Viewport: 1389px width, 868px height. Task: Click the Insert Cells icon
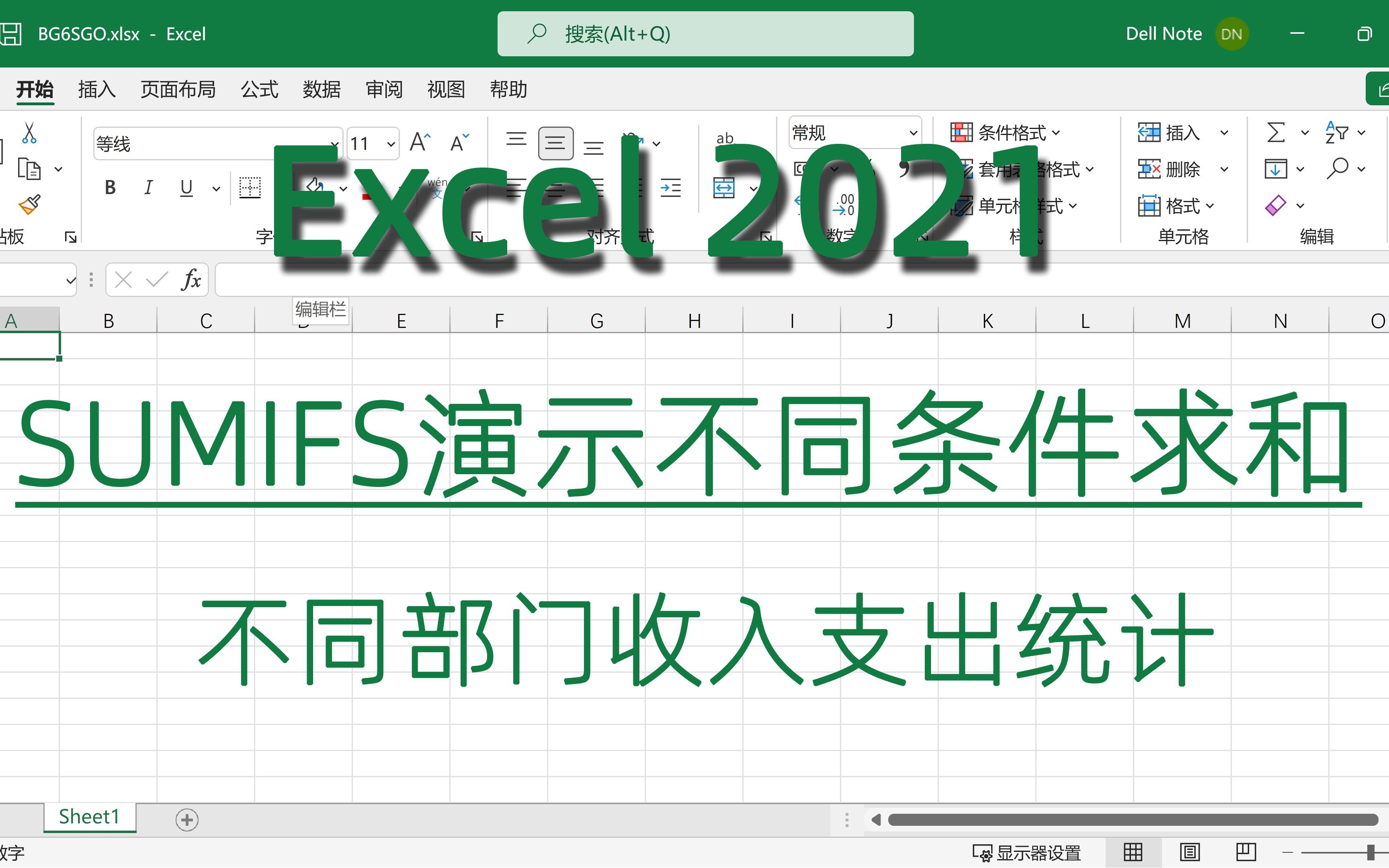tap(1148, 133)
